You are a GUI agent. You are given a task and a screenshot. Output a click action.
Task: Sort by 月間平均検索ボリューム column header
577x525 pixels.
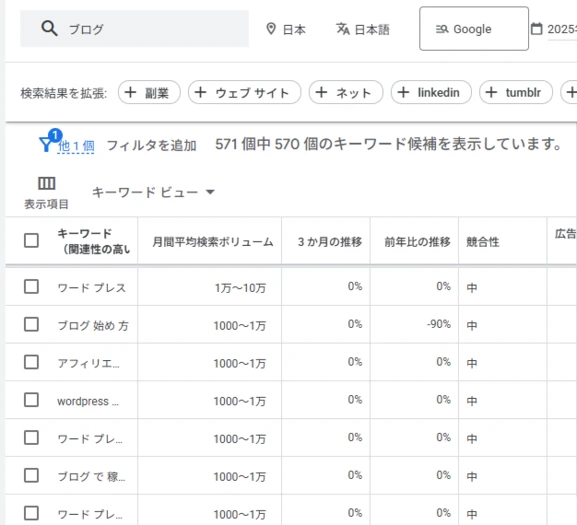[213, 242]
